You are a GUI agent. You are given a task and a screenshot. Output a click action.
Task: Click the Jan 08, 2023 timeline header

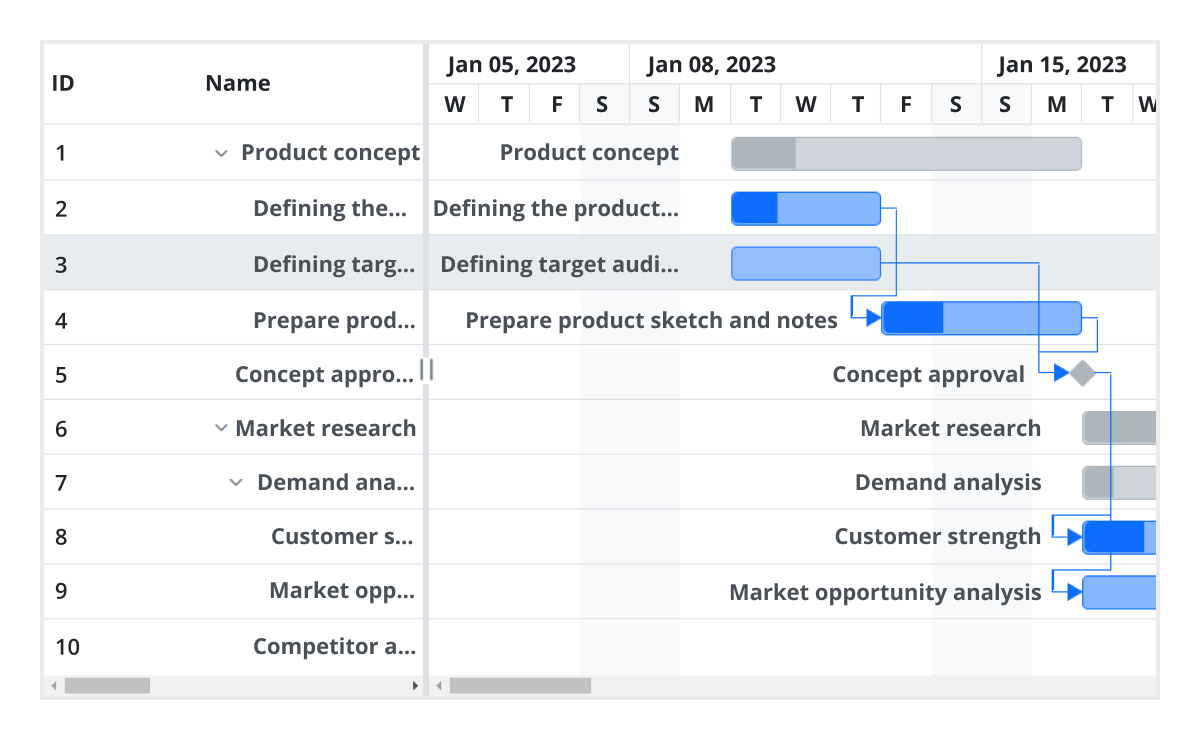click(711, 64)
